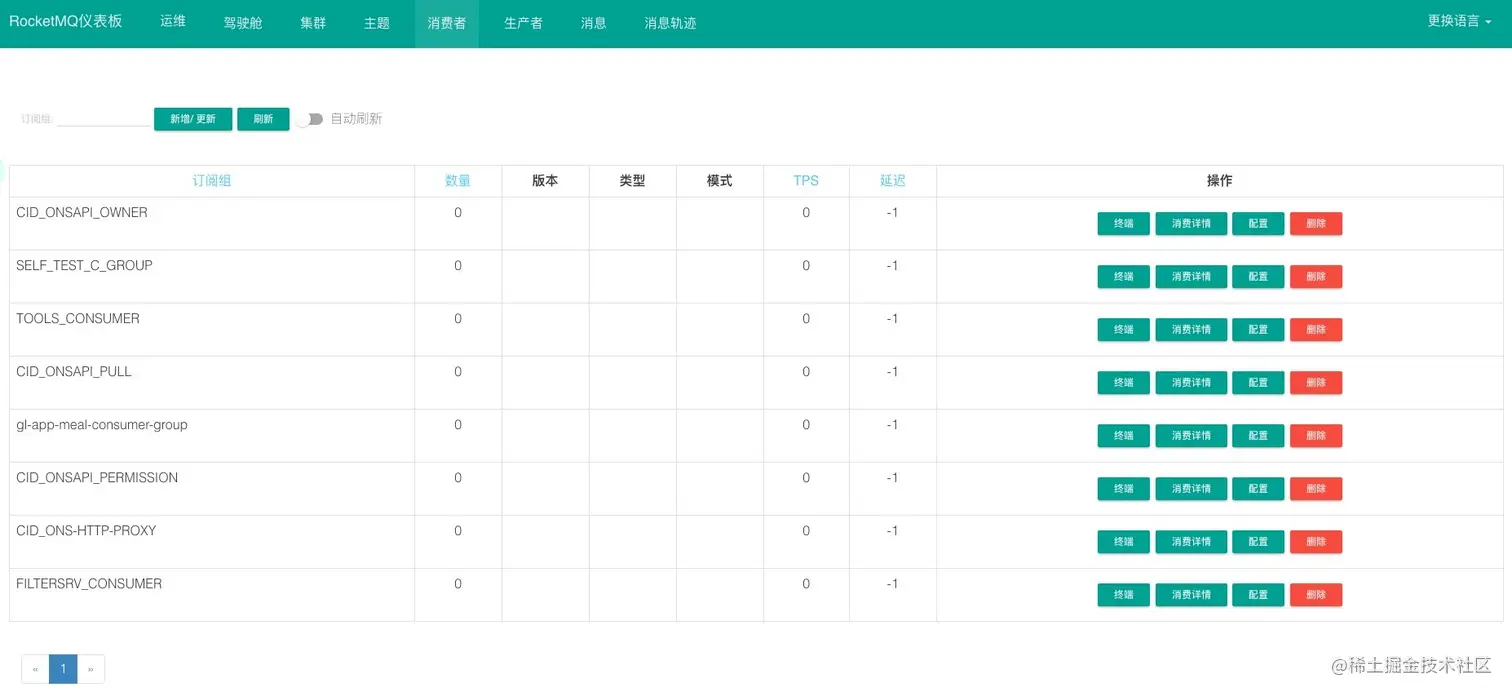Click the 新增/更新 button
The height and width of the screenshot is (696, 1512).
193,119
